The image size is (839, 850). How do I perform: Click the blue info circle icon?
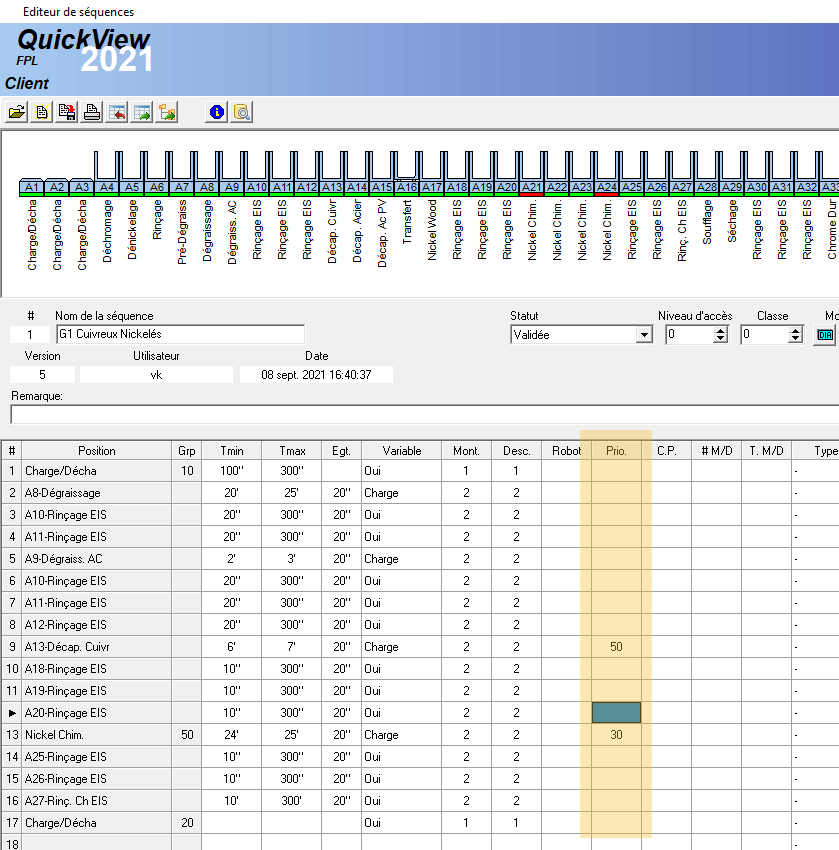(x=216, y=112)
